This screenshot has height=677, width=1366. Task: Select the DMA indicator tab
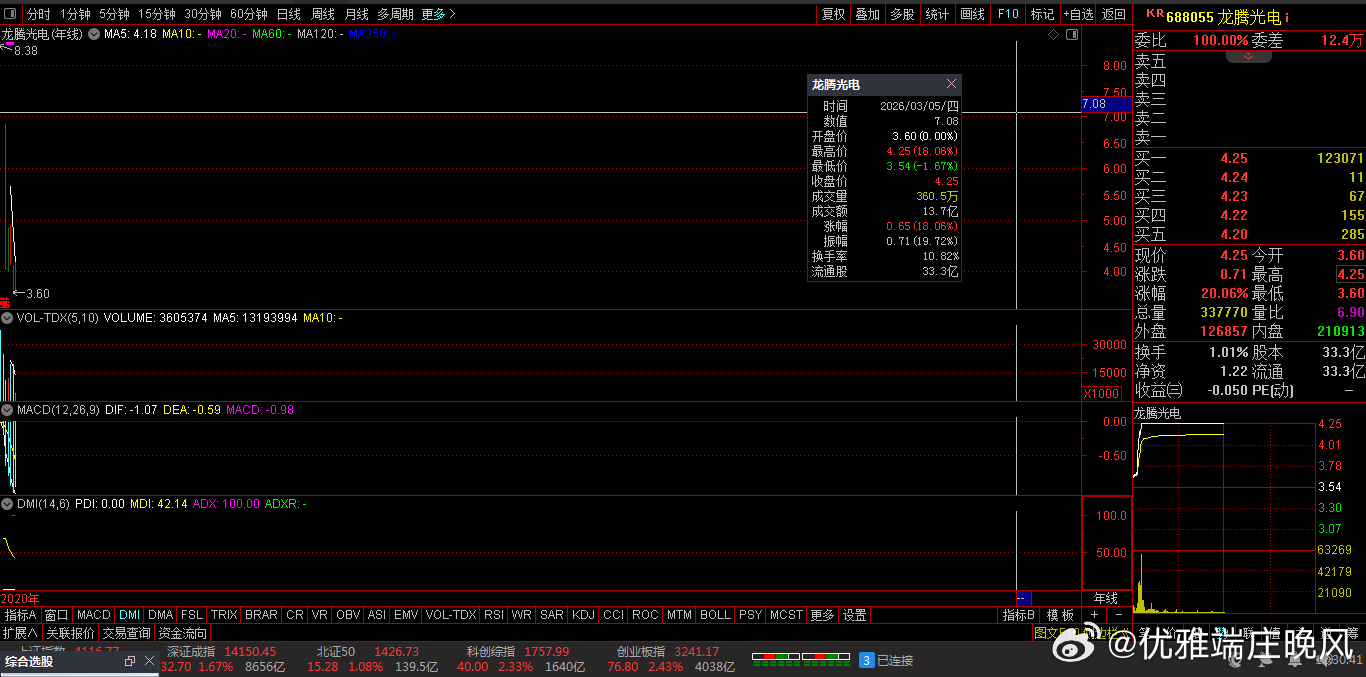(x=160, y=615)
